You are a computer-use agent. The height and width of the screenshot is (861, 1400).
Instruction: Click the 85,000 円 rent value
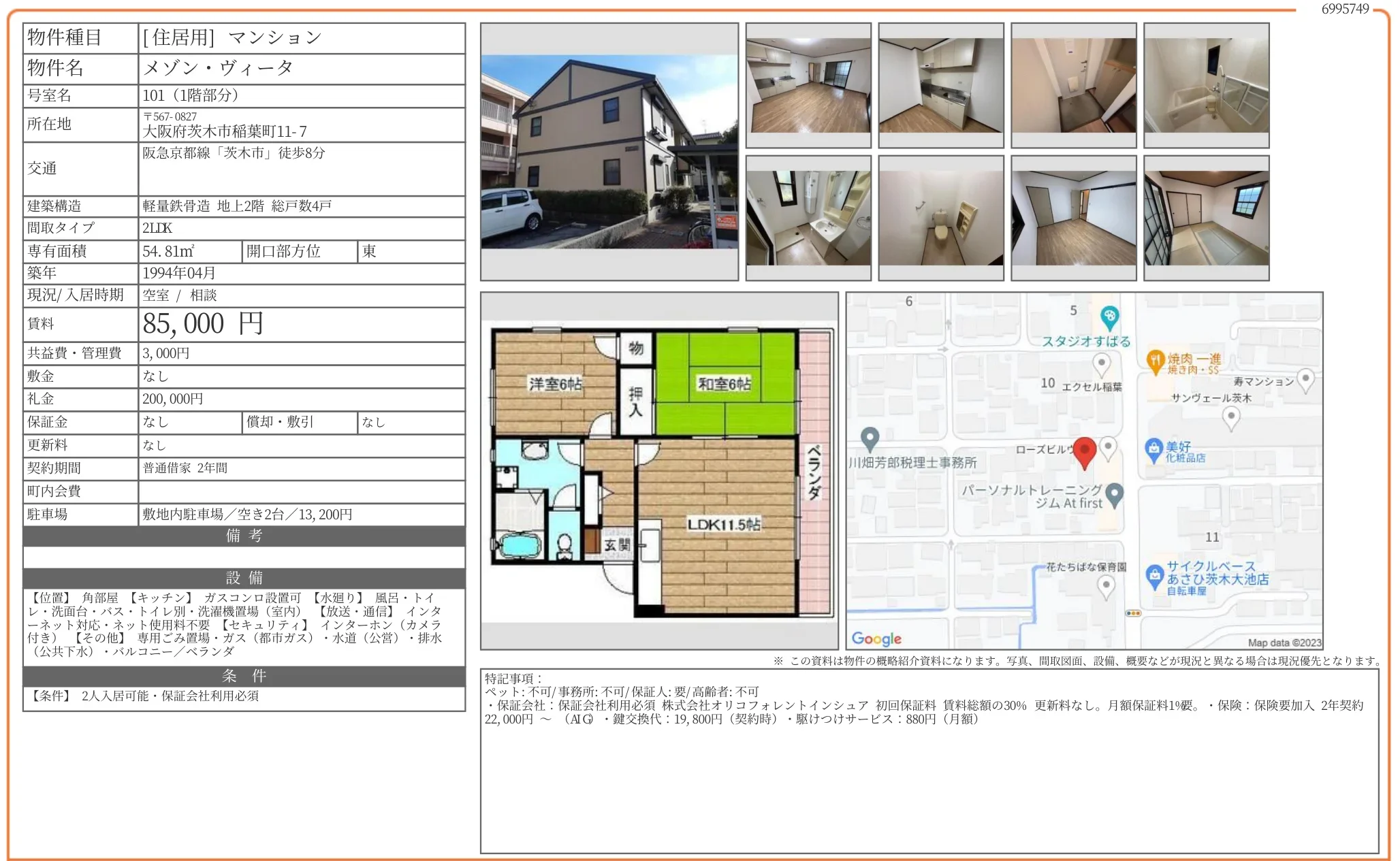203,324
